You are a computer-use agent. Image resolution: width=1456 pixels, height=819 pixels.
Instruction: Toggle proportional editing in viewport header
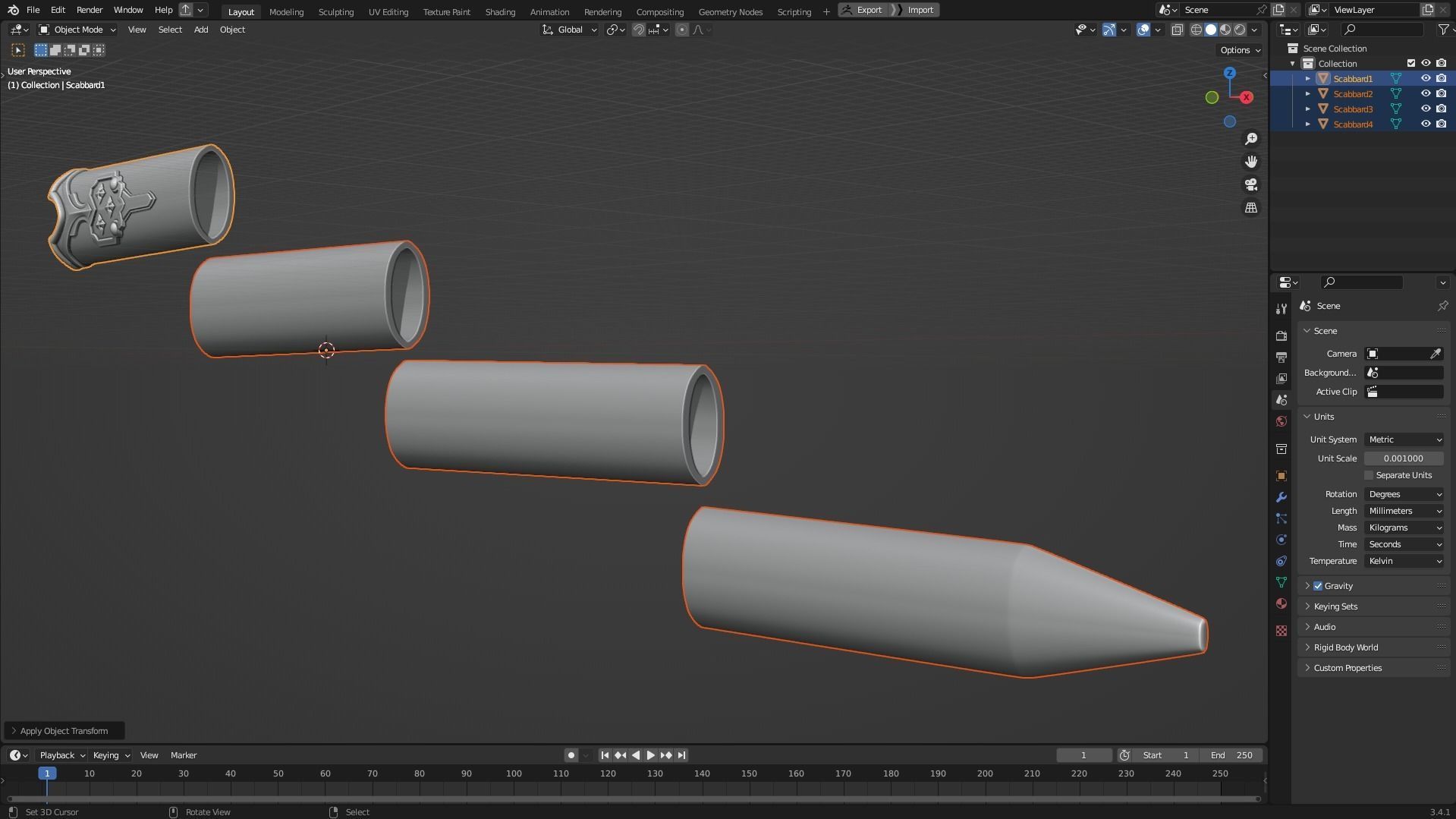(682, 30)
